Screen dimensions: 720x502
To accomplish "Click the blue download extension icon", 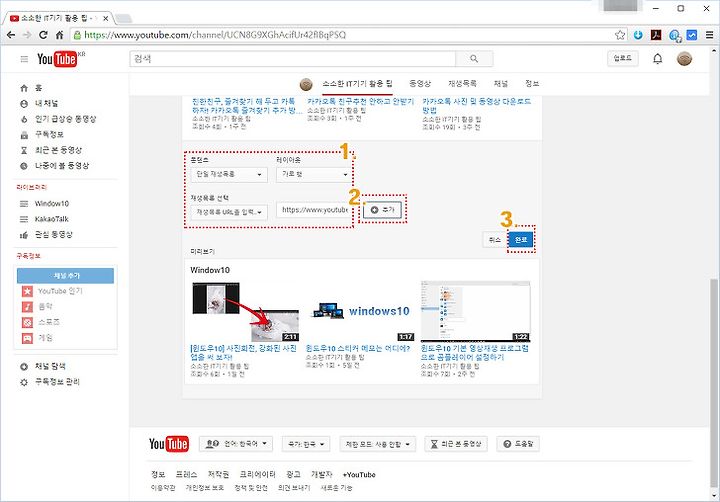I will pyautogui.click(x=638, y=35).
